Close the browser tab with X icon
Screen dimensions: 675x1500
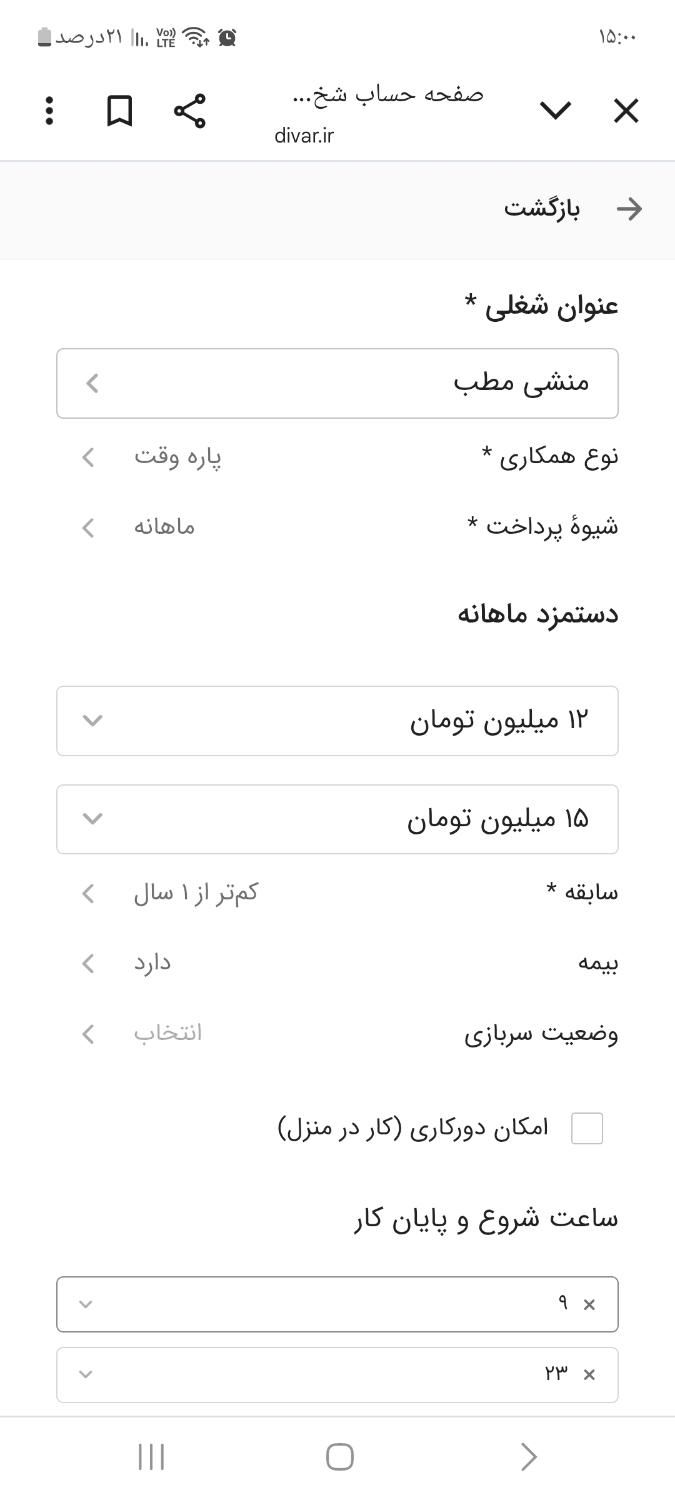tap(626, 111)
